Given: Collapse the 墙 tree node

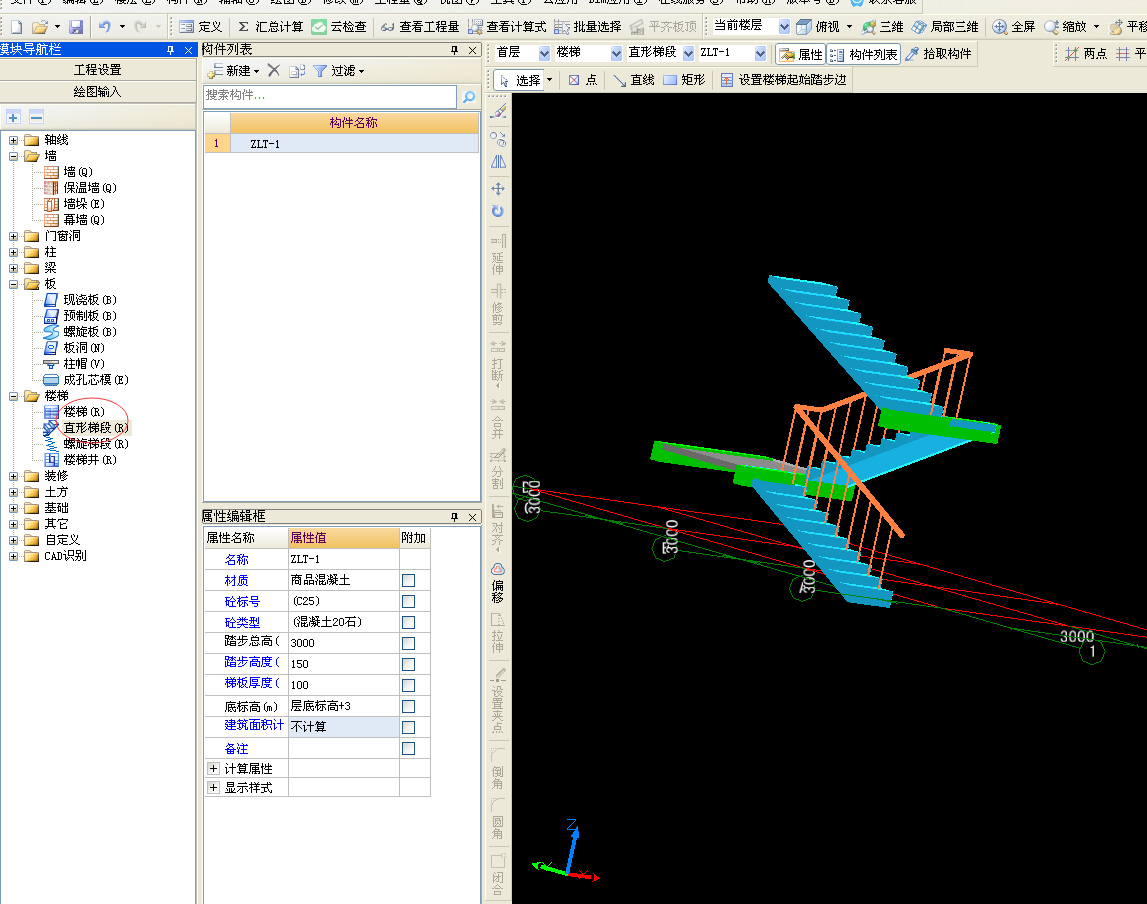Looking at the screenshot, I should click(x=13, y=156).
